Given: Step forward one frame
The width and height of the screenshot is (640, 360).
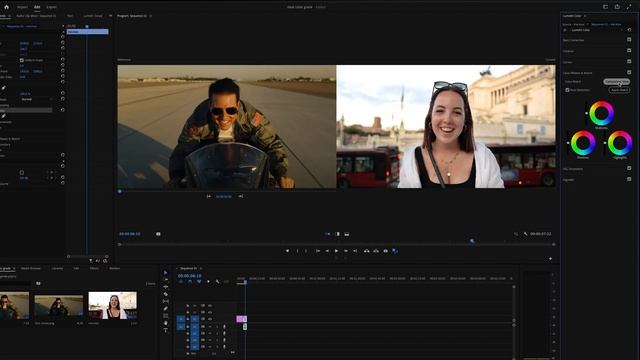Looking at the screenshot, I should (346, 251).
